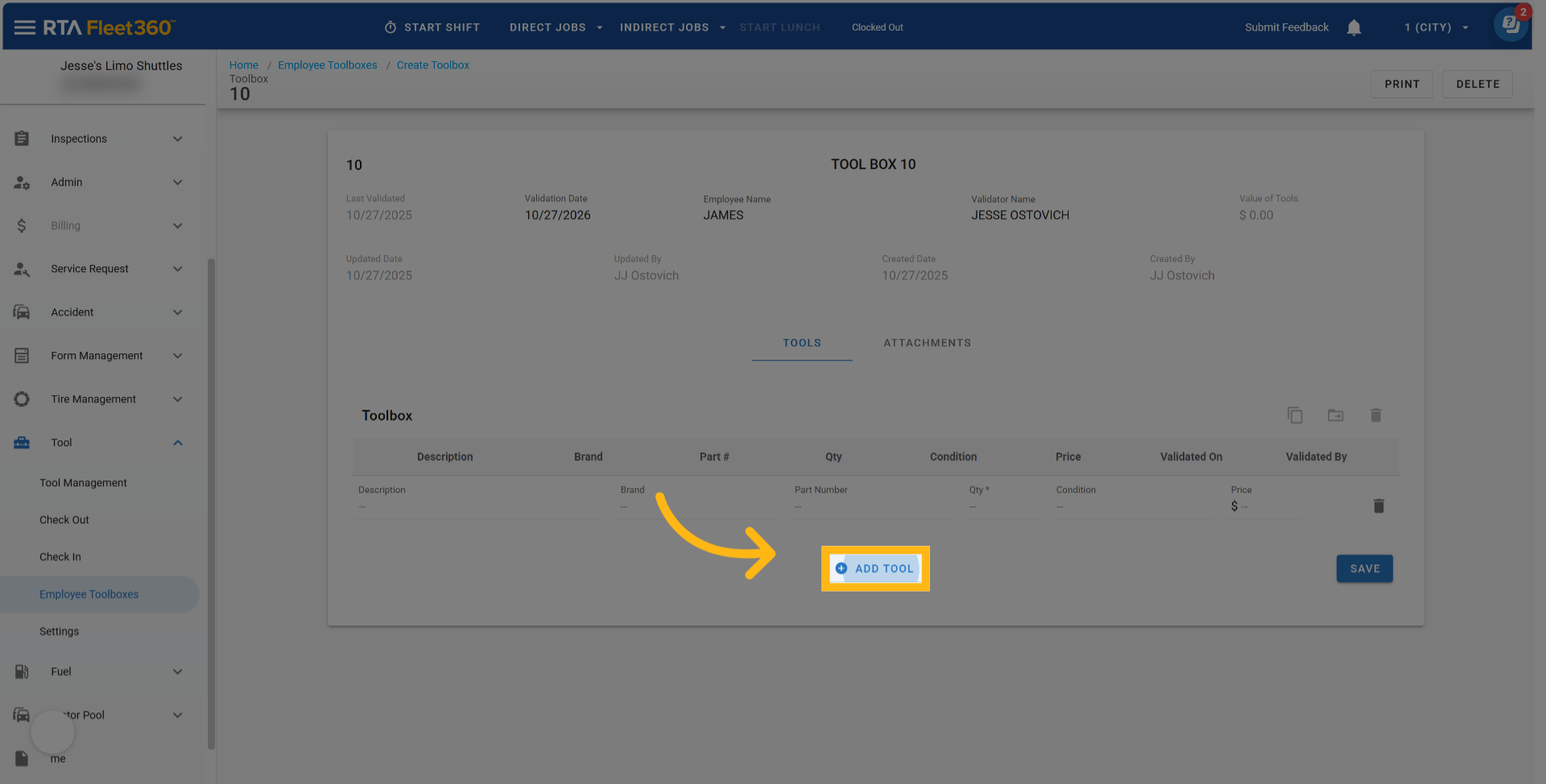Image resolution: width=1546 pixels, height=784 pixels.
Task: Click the notification bell icon
Action: [x=1354, y=27]
